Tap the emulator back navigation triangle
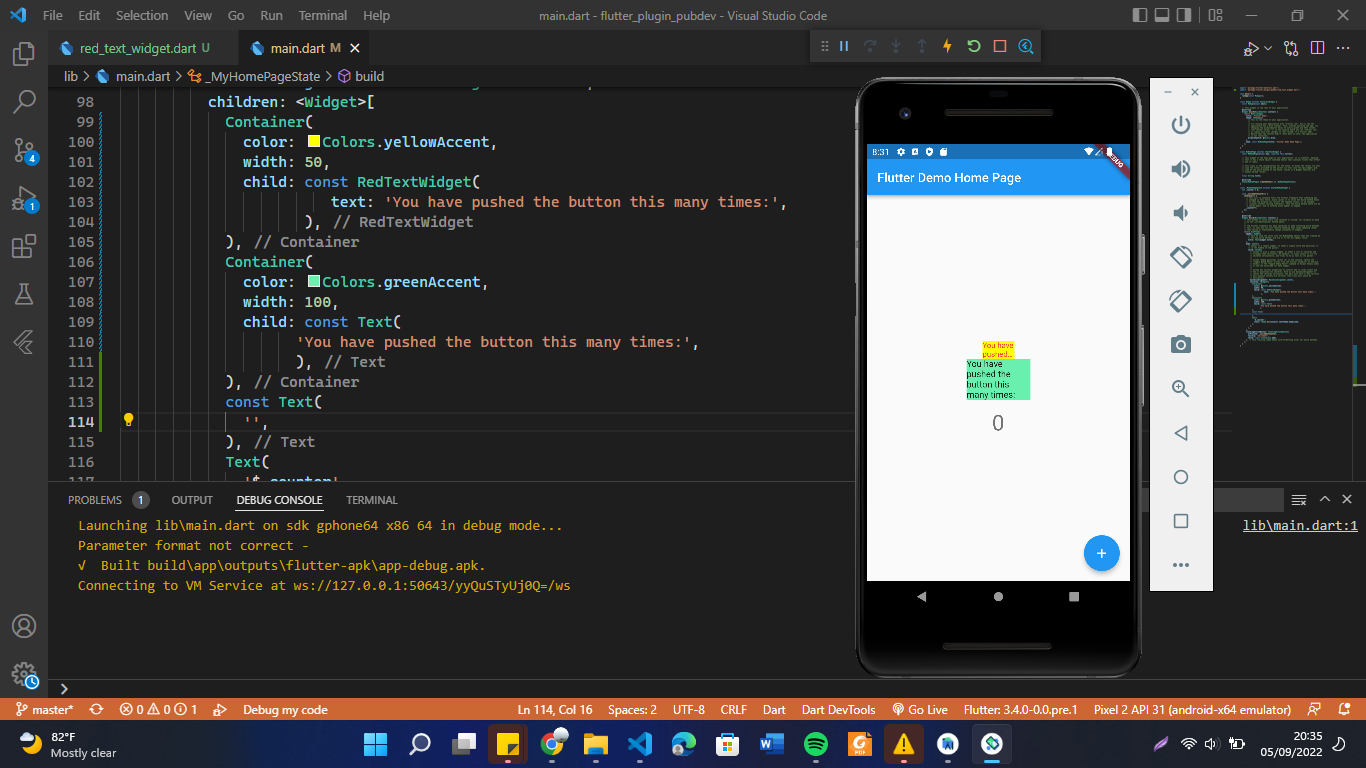Image resolution: width=1366 pixels, height=768 pixels. pos(921,597)
